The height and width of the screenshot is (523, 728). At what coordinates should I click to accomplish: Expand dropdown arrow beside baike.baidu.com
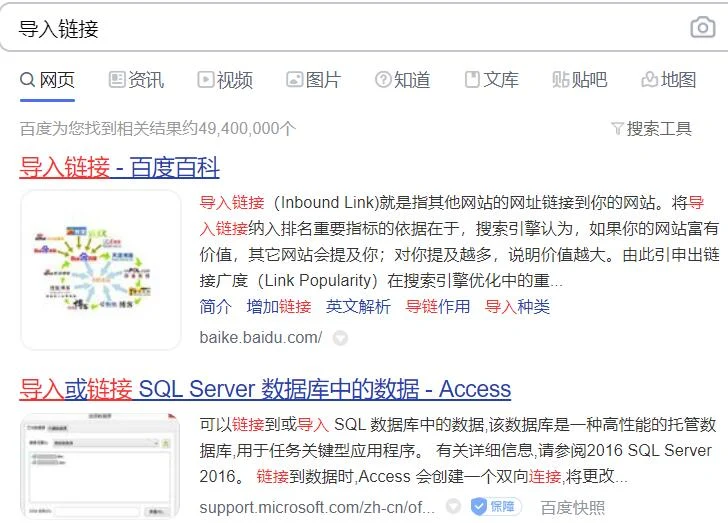point(340,338)
